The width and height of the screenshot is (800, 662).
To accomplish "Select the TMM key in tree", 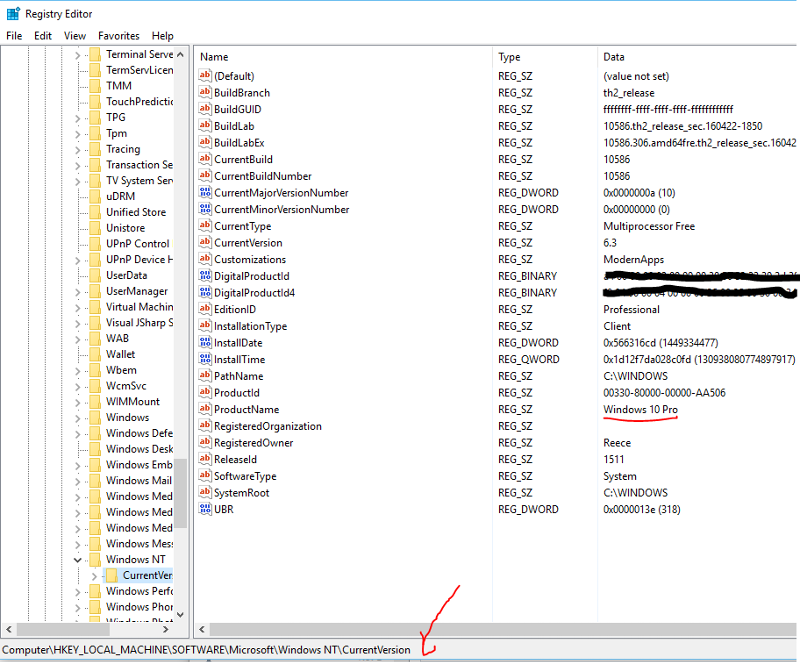I will [x=119, y=86].
